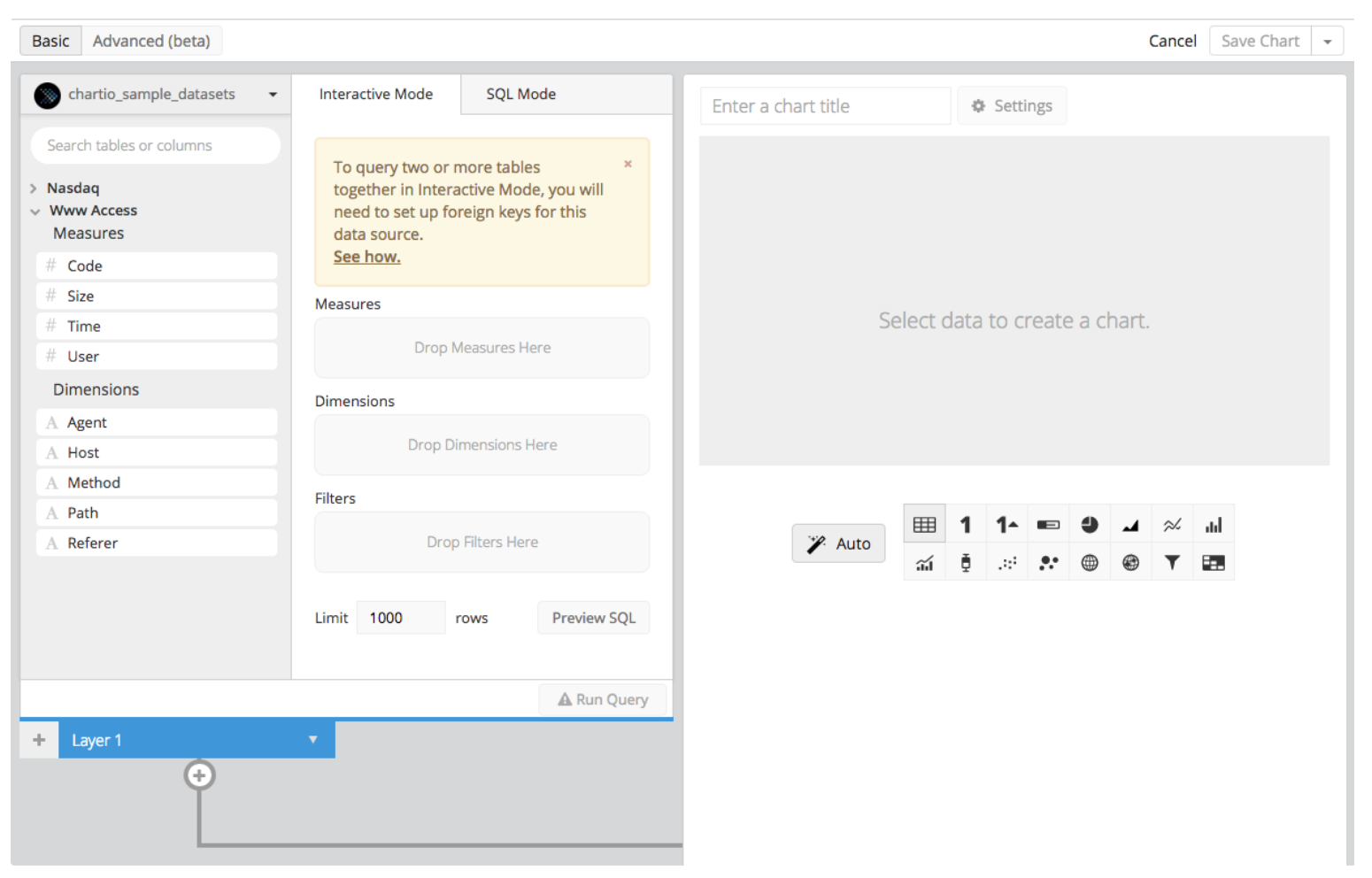
Task: Select the area chart type icon
Action: tap(1130, 525)
